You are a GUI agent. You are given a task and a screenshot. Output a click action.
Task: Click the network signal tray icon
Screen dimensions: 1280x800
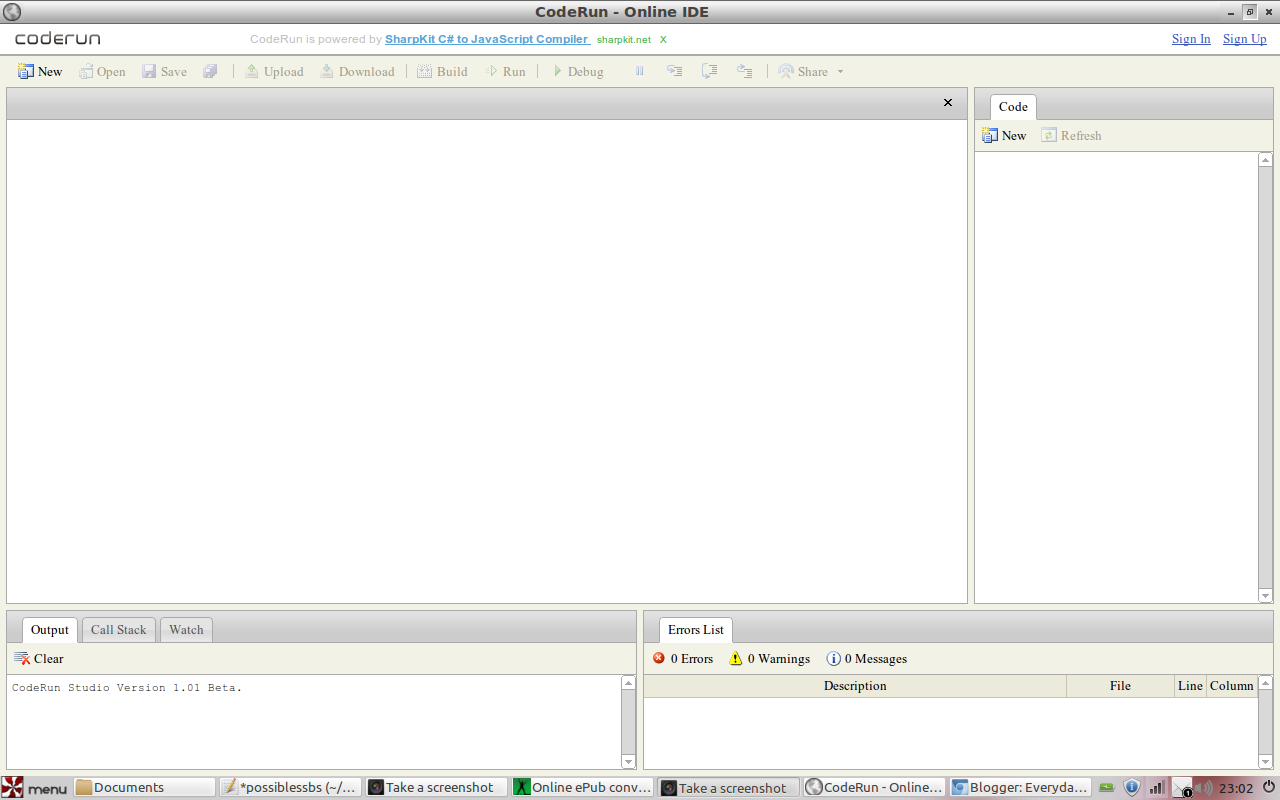(1157, 788)
